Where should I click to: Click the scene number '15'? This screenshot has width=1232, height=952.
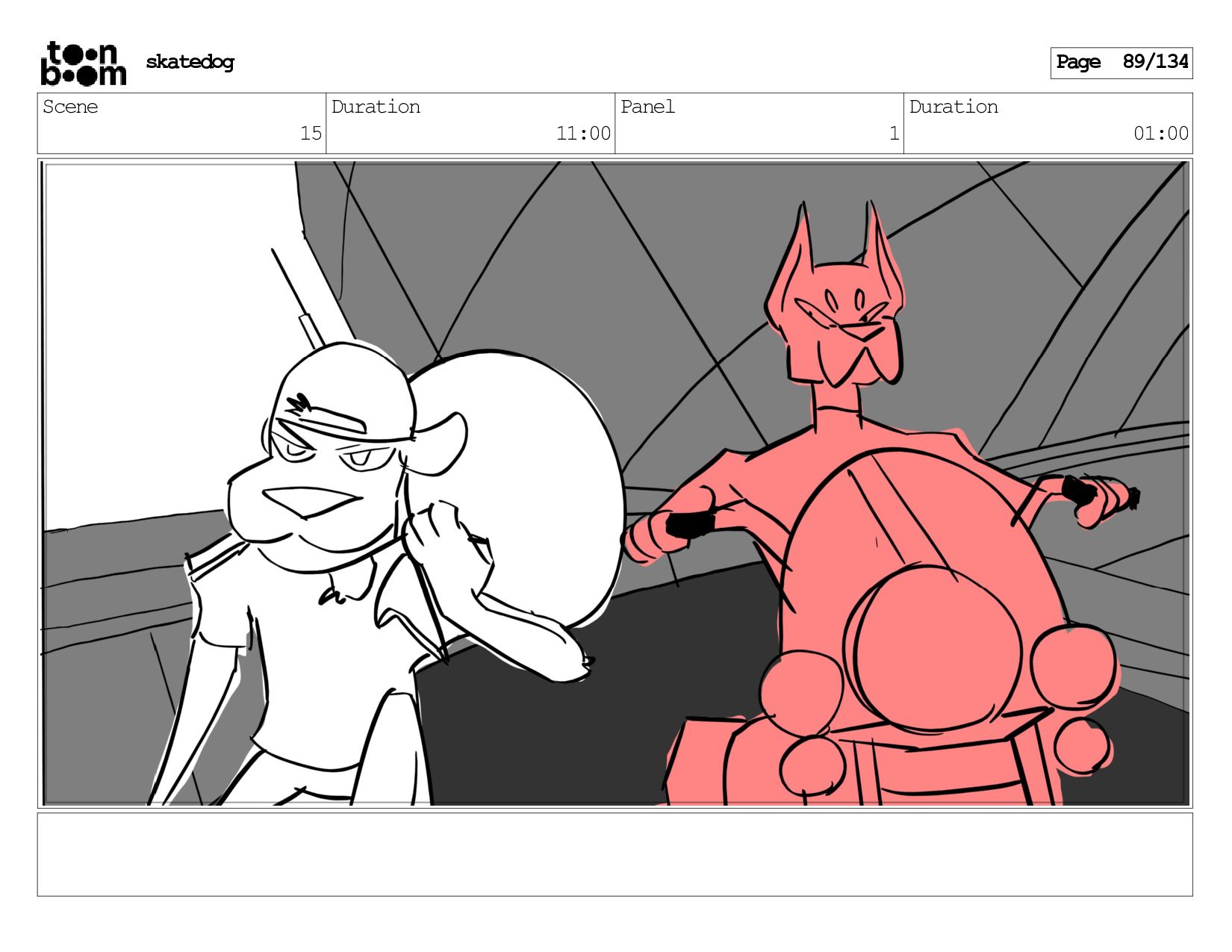(311, 134)
